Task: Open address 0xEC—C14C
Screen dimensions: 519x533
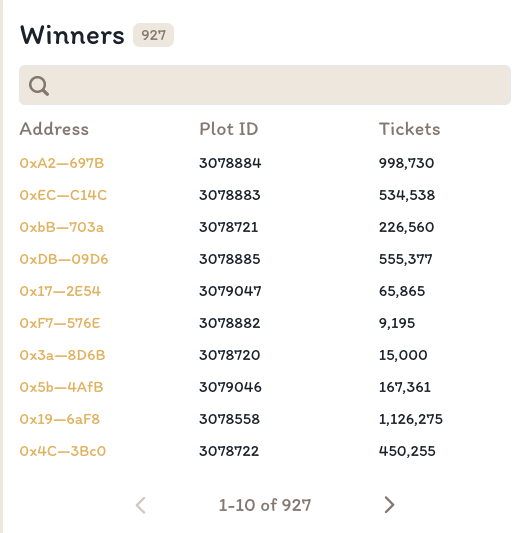Action: (x=63, y=195)
